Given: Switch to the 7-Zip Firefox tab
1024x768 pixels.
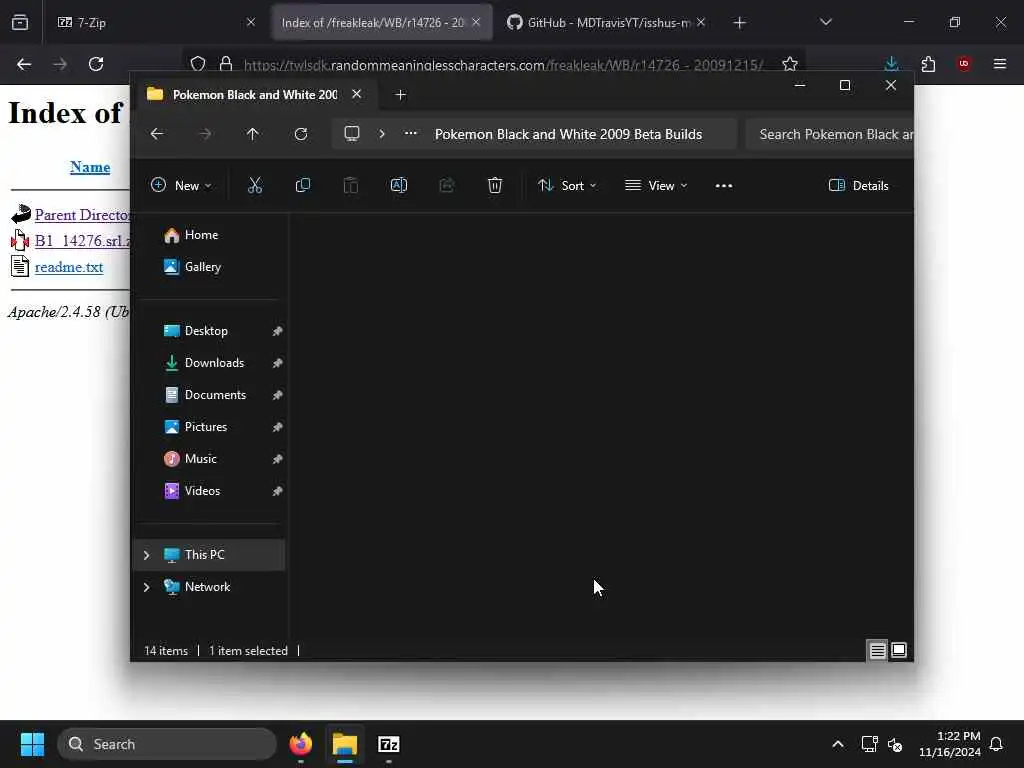Looking at the screenshot, I should [155, 23].
